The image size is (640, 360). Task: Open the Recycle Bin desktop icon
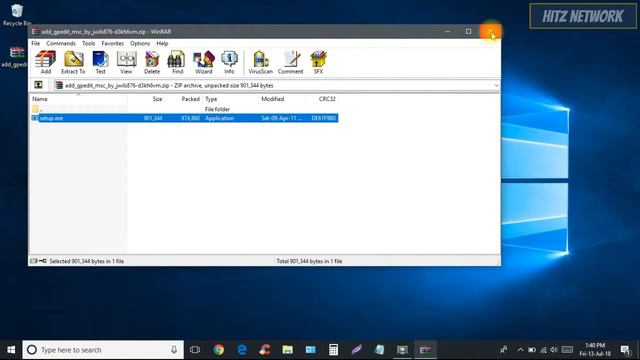(16, 15)
